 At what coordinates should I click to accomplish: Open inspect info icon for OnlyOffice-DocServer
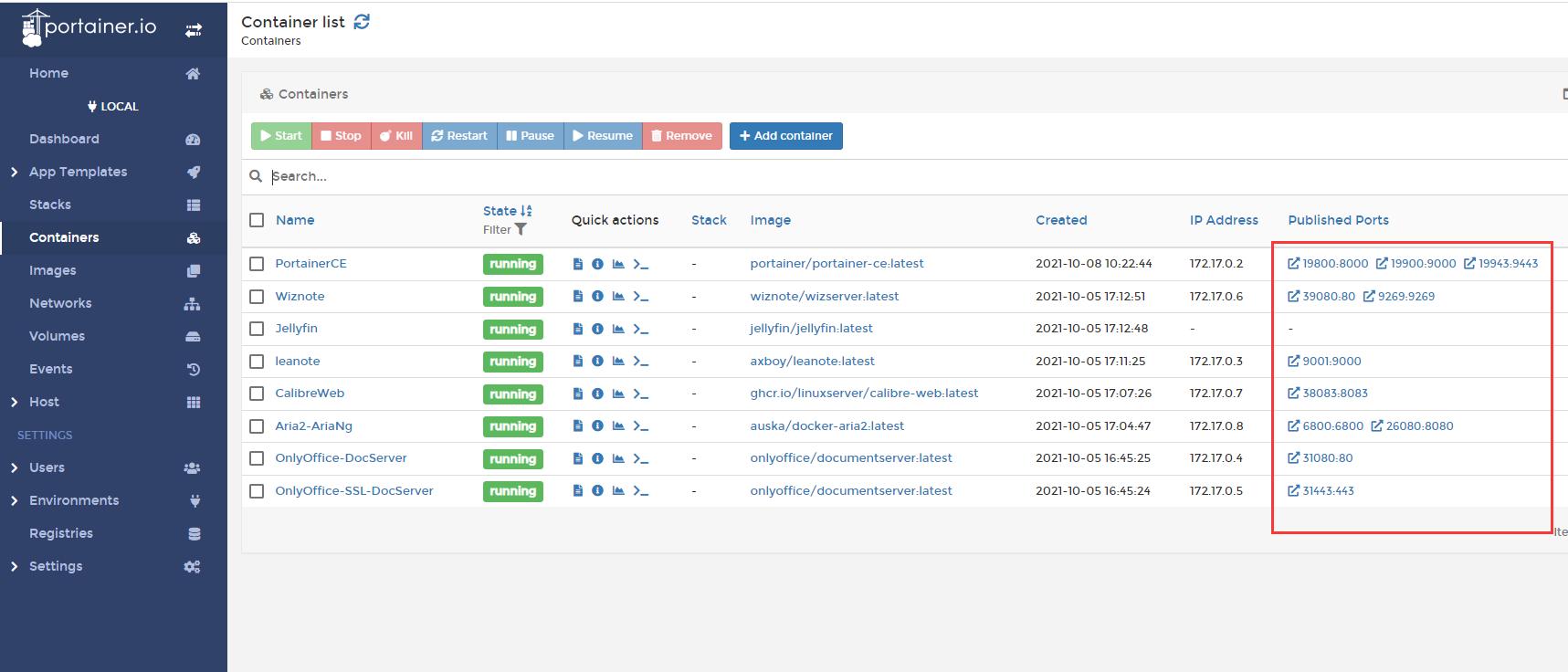(597, 458)
